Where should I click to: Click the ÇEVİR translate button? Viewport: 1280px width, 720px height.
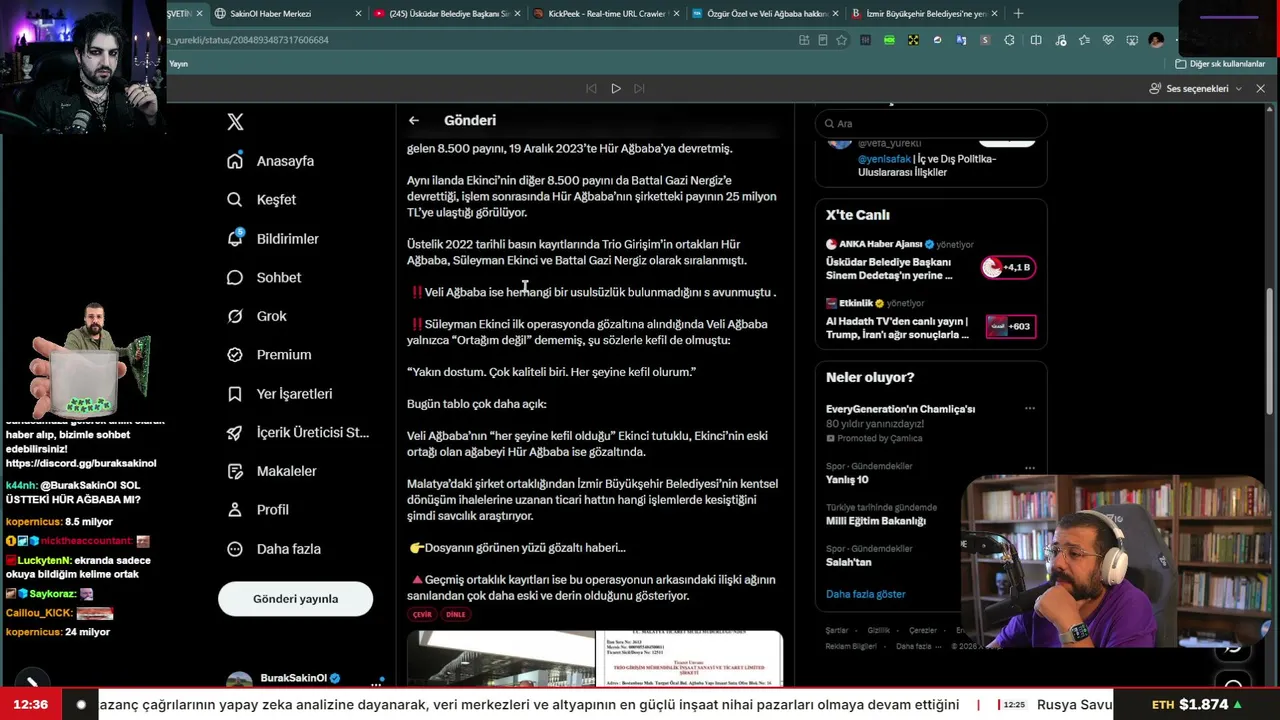tap(422, 615)
